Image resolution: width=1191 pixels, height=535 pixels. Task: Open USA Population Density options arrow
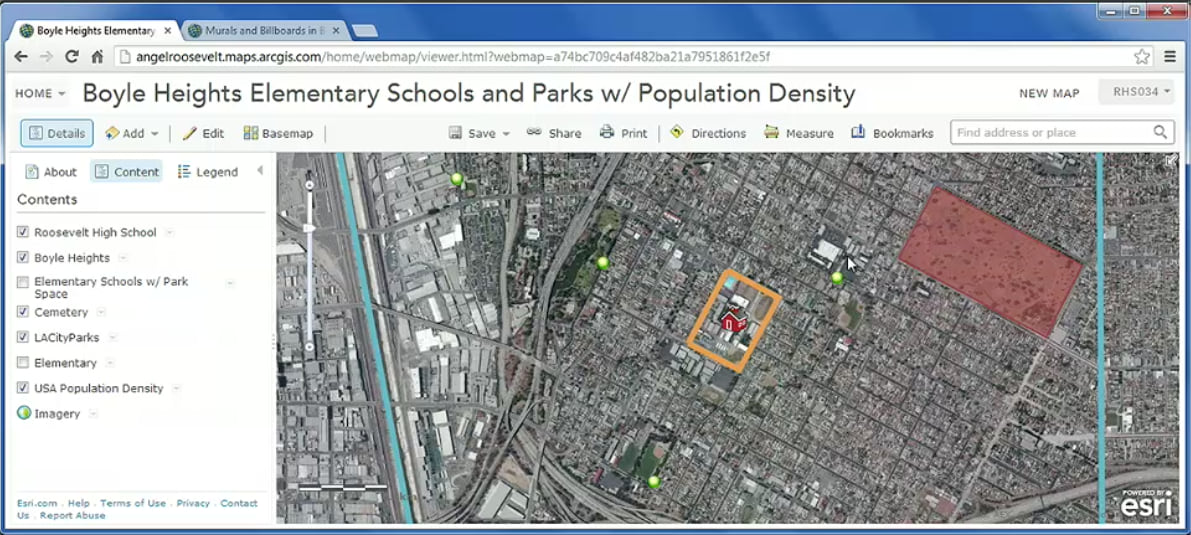click(176, 388)
